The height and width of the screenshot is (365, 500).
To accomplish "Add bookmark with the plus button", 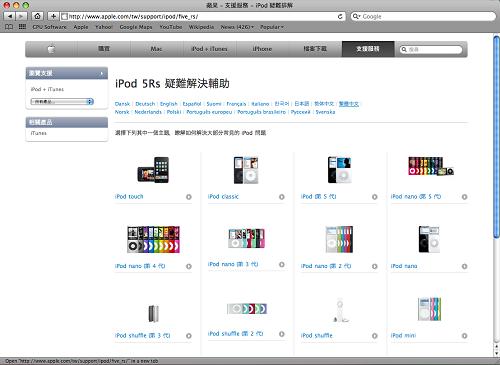I will [x=53, y=16].
